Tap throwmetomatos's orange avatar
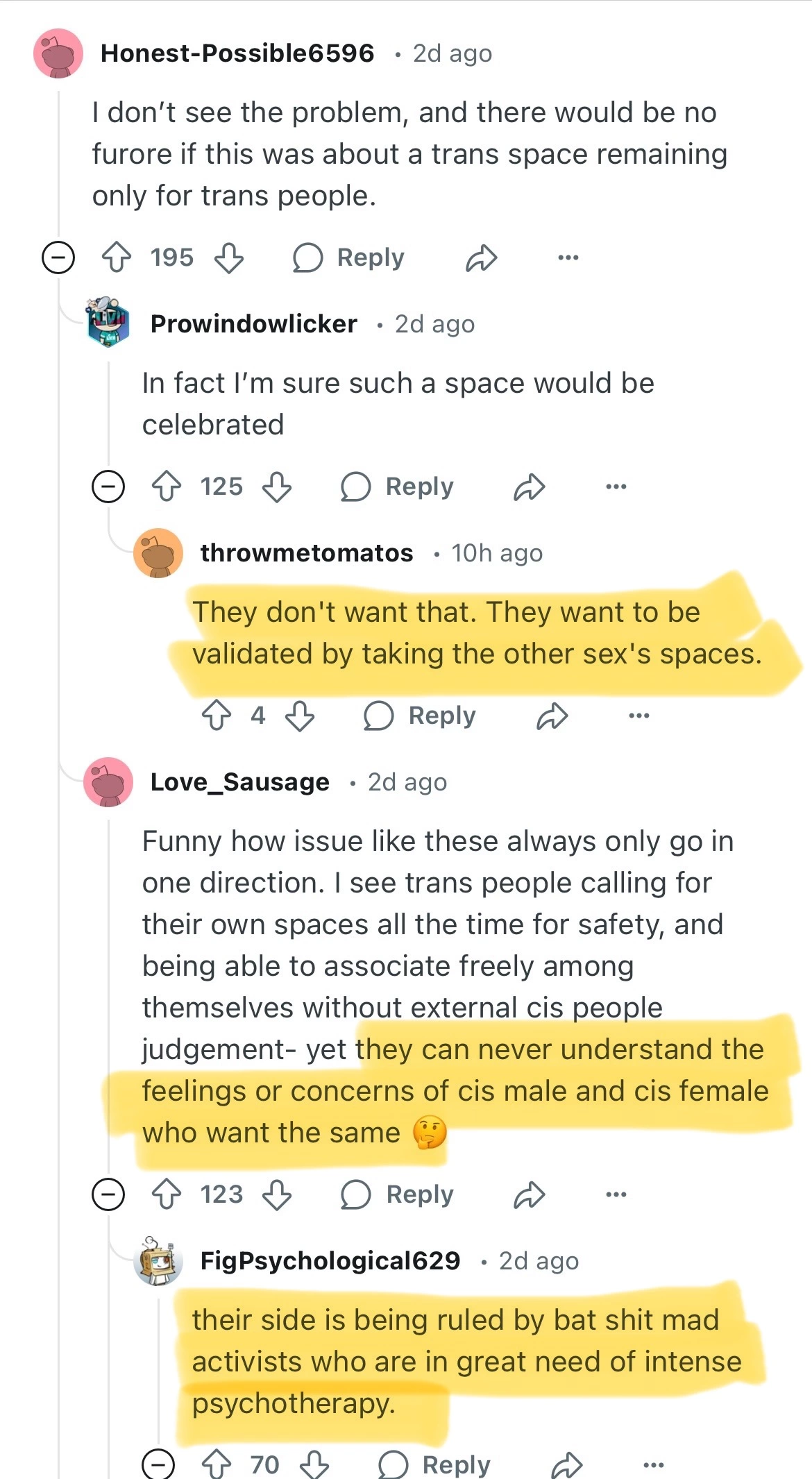Image resolution: width=812 pixels, height=1479 pixels. coord(158,553)
